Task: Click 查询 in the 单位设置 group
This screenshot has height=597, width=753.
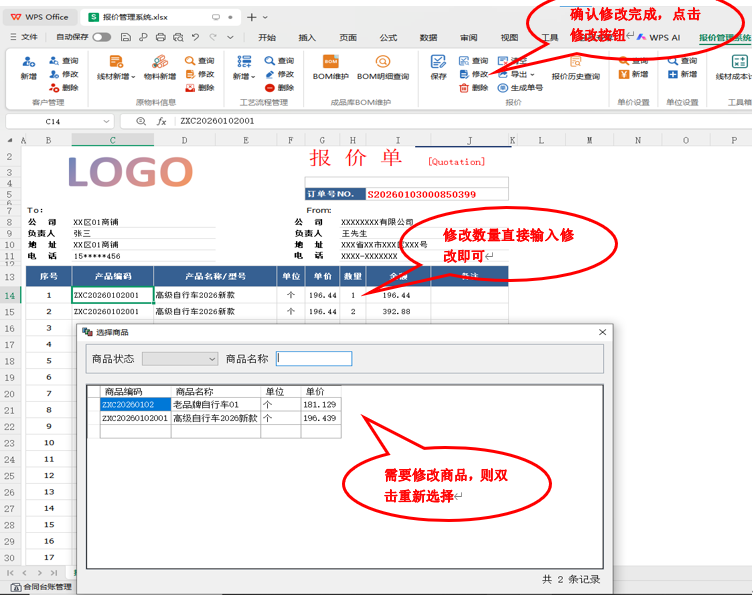Action: pyautogui.click(x=682, y=61)
